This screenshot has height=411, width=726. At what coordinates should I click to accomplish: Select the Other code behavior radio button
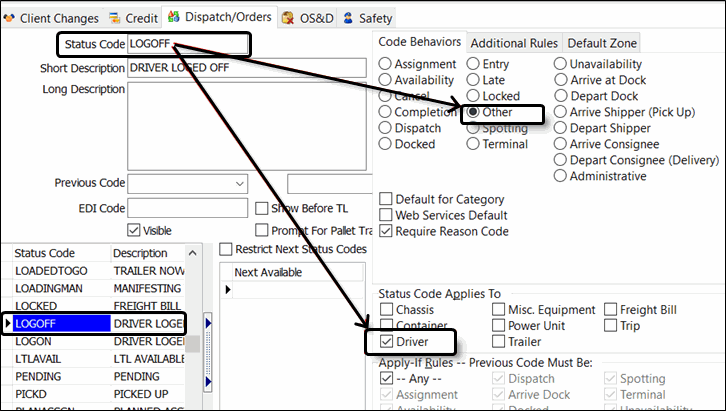[x=473, y=113]
